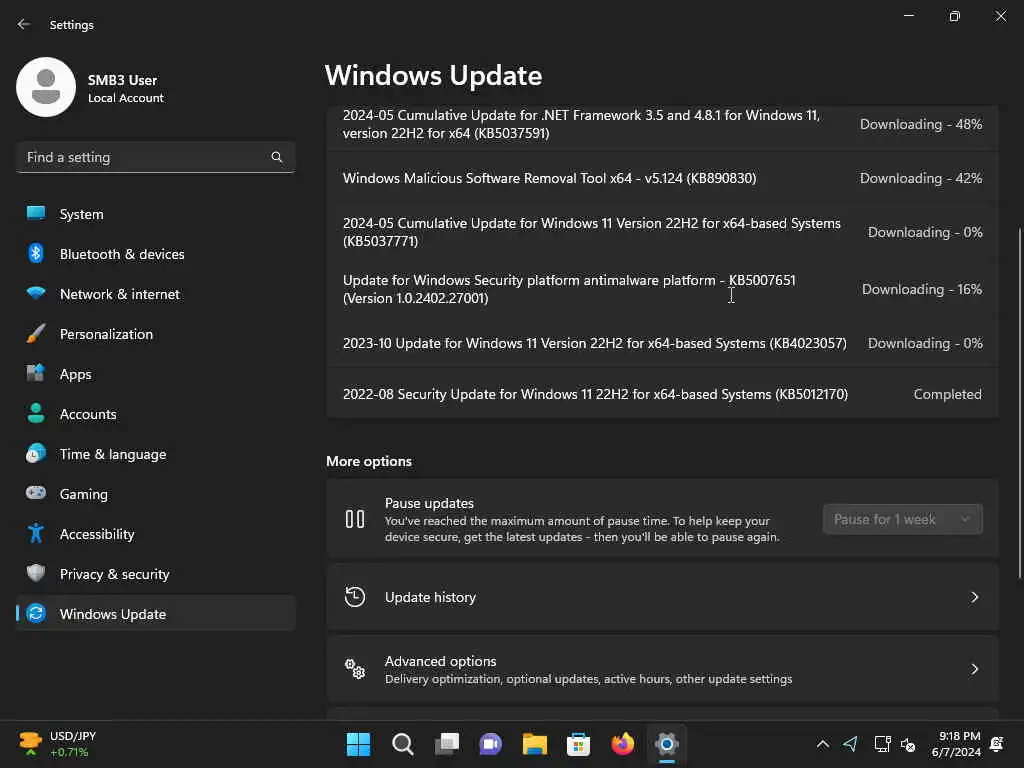Open the System settings category
The width and height of the screenshot is (1024, 768).
155,214
